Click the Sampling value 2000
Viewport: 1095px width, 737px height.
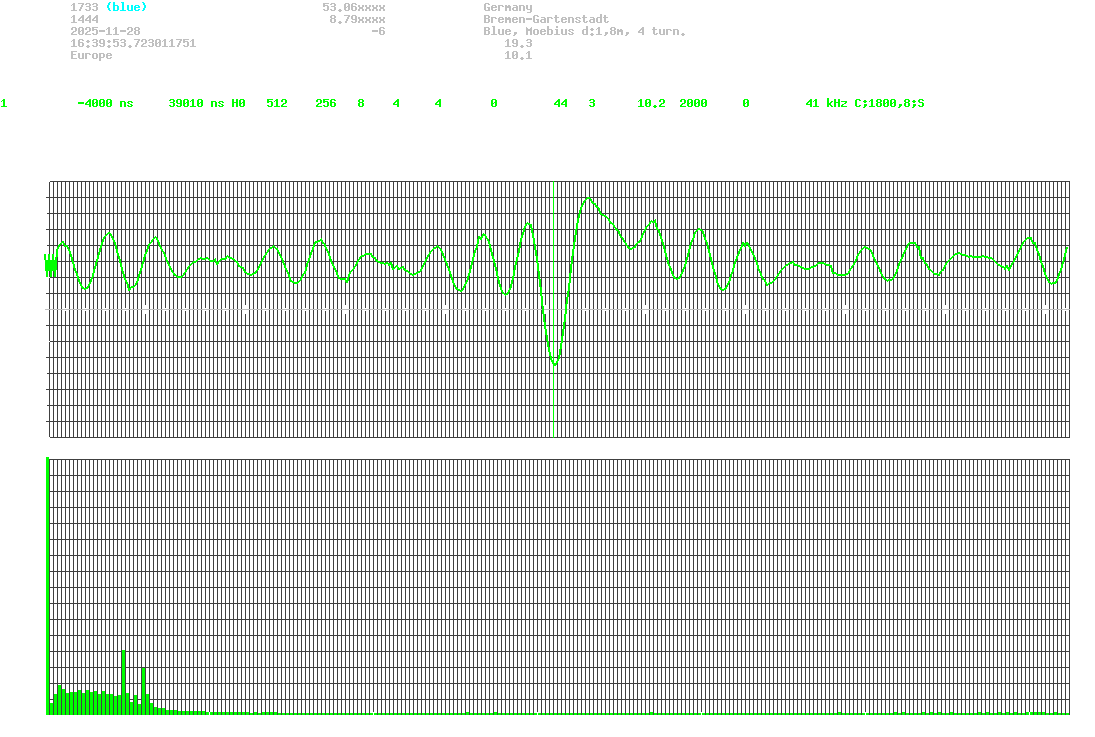693,103
